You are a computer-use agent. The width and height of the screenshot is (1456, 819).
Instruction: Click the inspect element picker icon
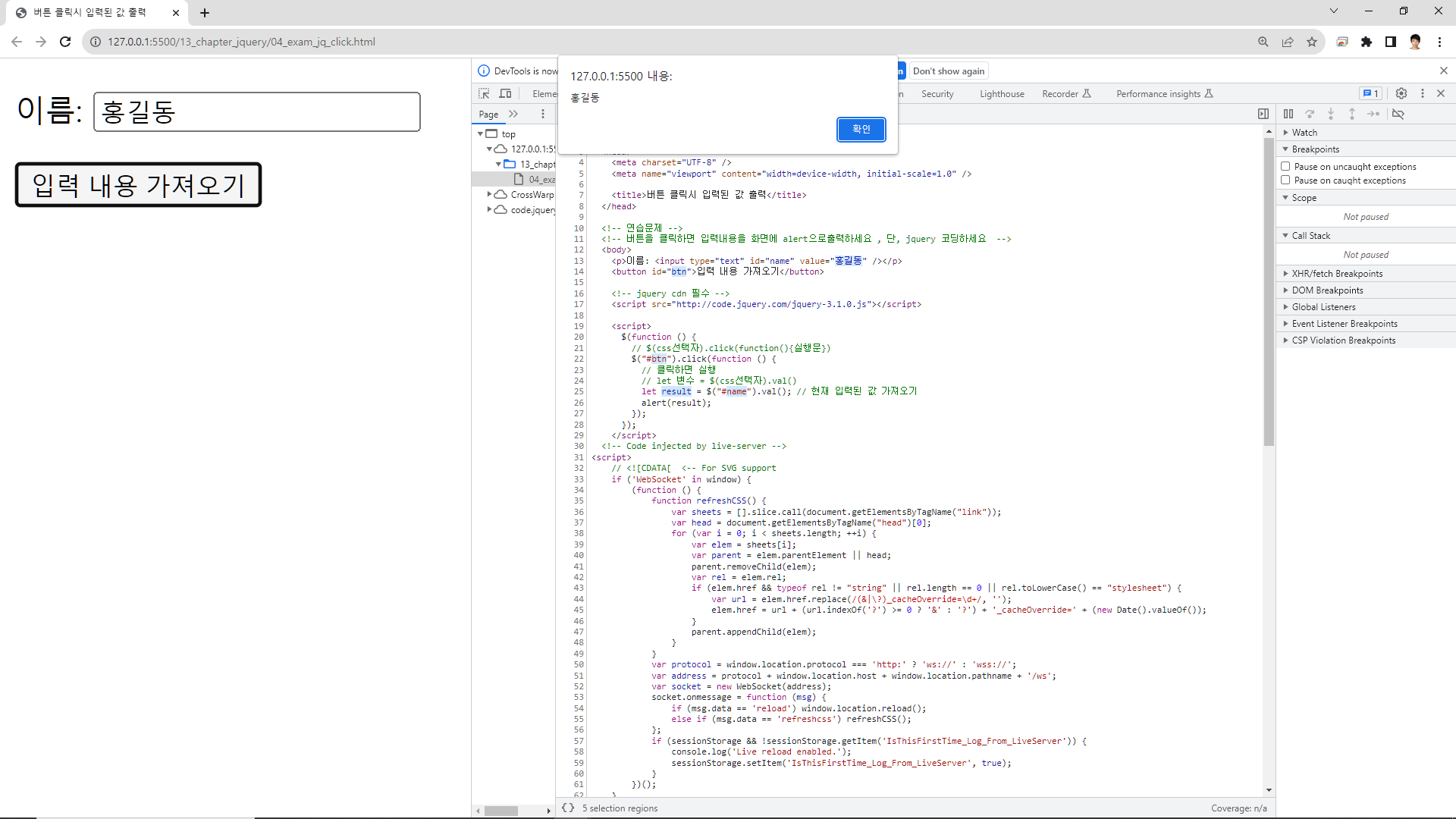pyautogui.click(x=484, y=93)
